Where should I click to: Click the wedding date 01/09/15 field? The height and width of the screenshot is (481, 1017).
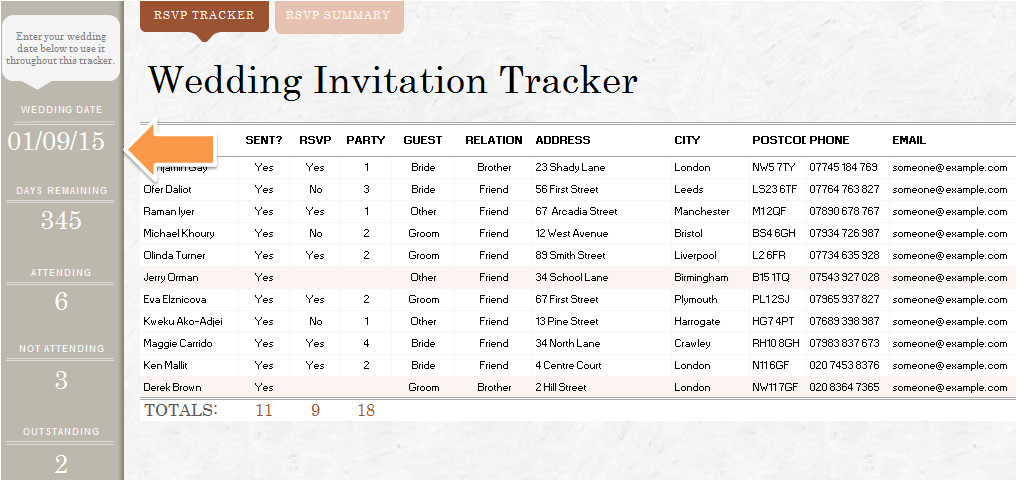(x=57, y=141)
